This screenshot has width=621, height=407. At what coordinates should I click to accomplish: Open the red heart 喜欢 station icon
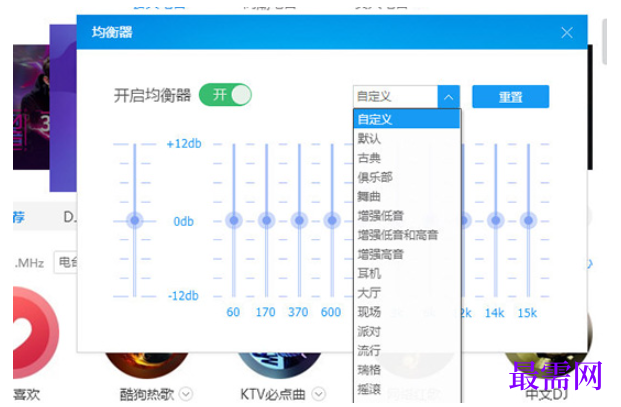[x=35, y=333]
